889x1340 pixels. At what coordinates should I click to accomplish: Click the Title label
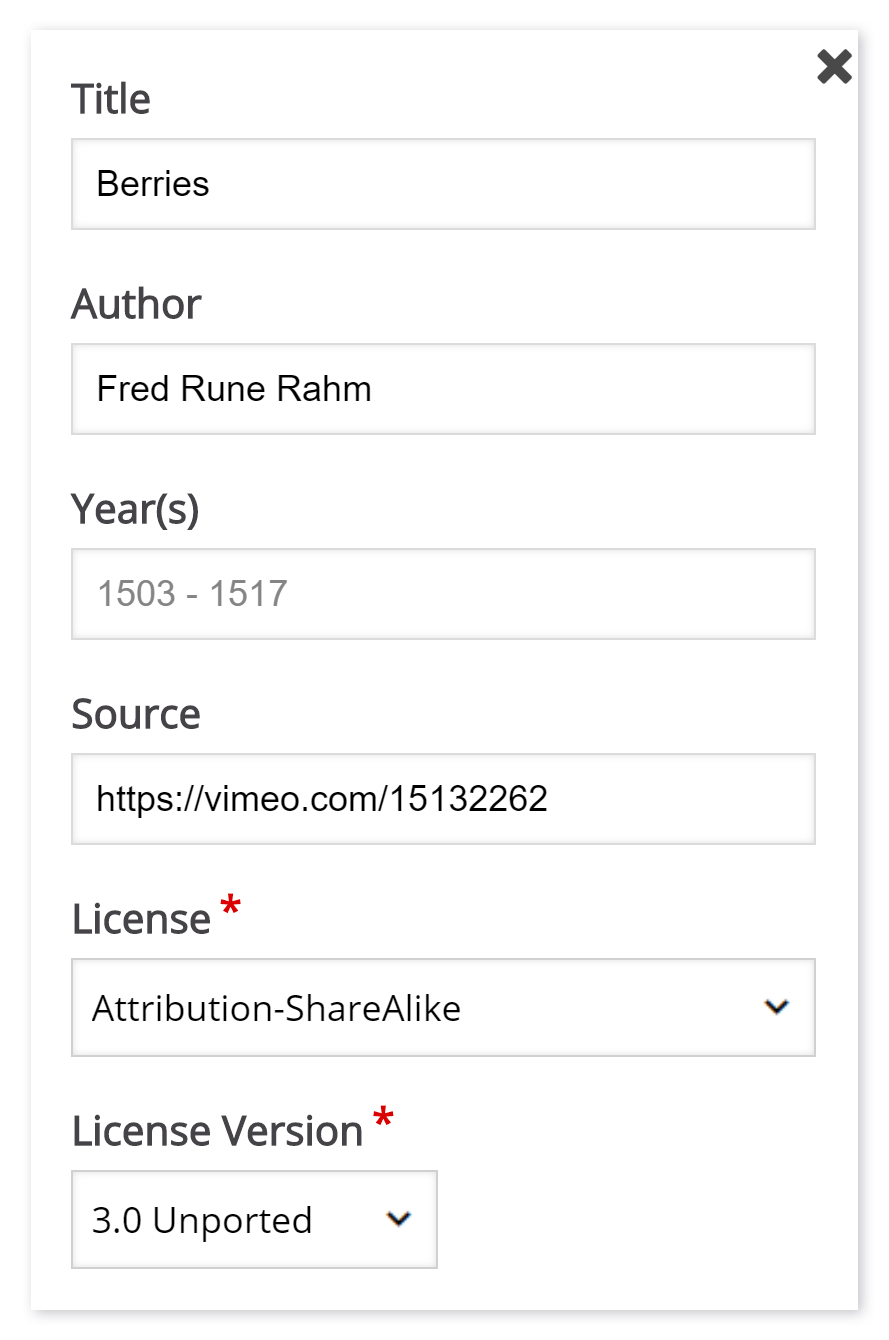click(x=111, y=99)
